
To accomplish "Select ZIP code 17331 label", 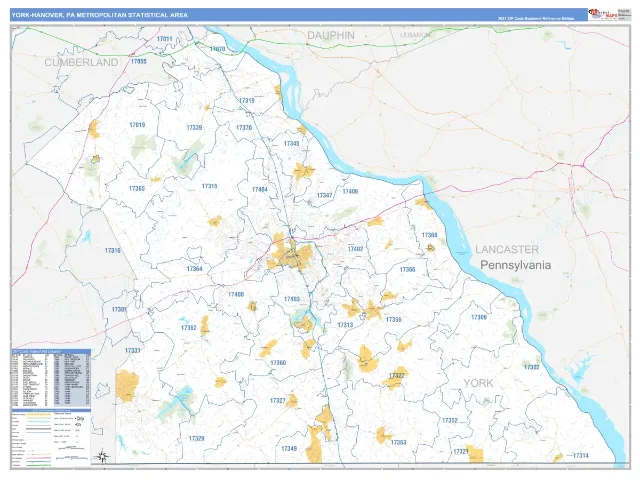I will (x=133, y=351).
